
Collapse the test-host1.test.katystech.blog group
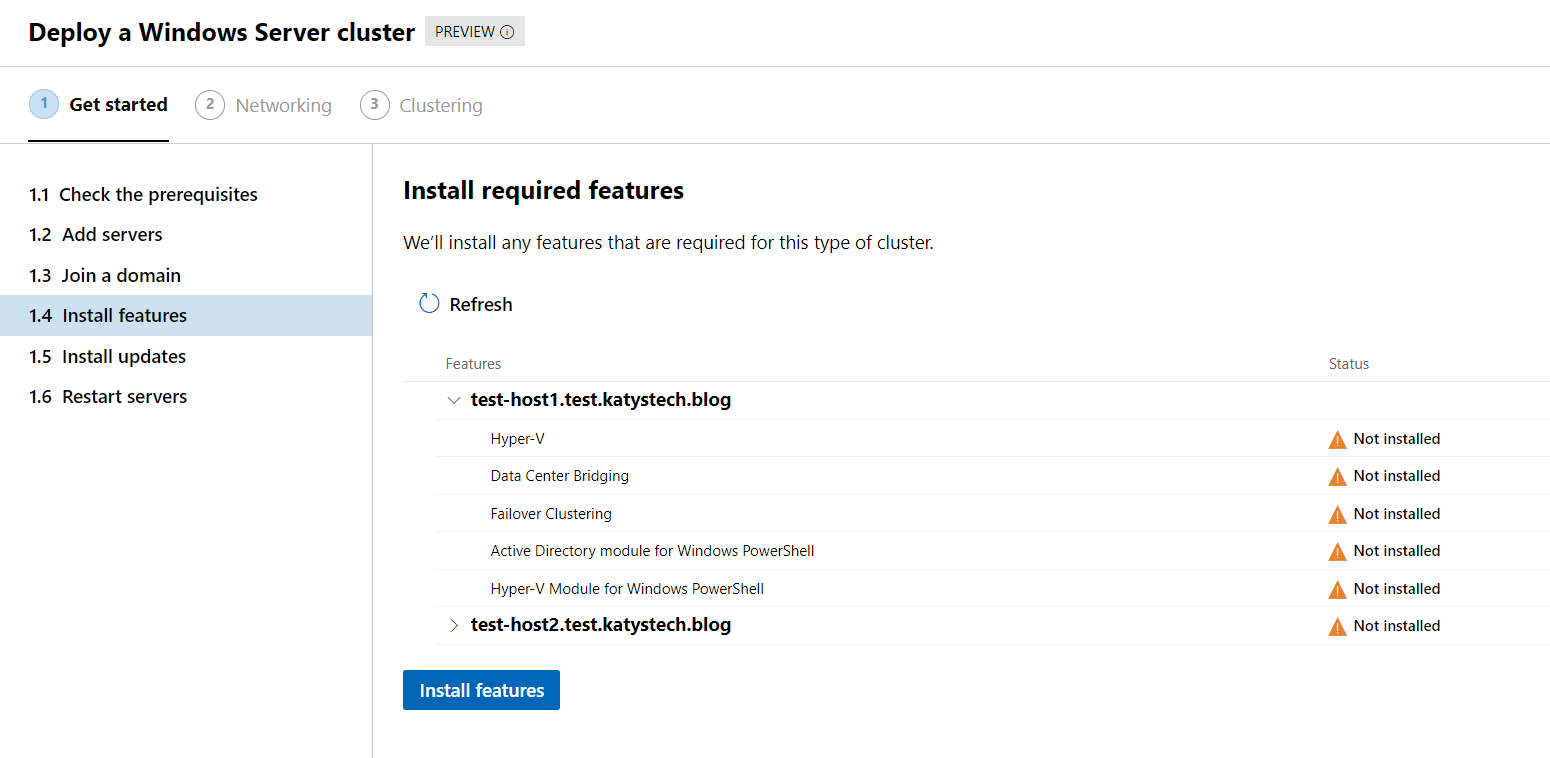click(x=454, y=400)
